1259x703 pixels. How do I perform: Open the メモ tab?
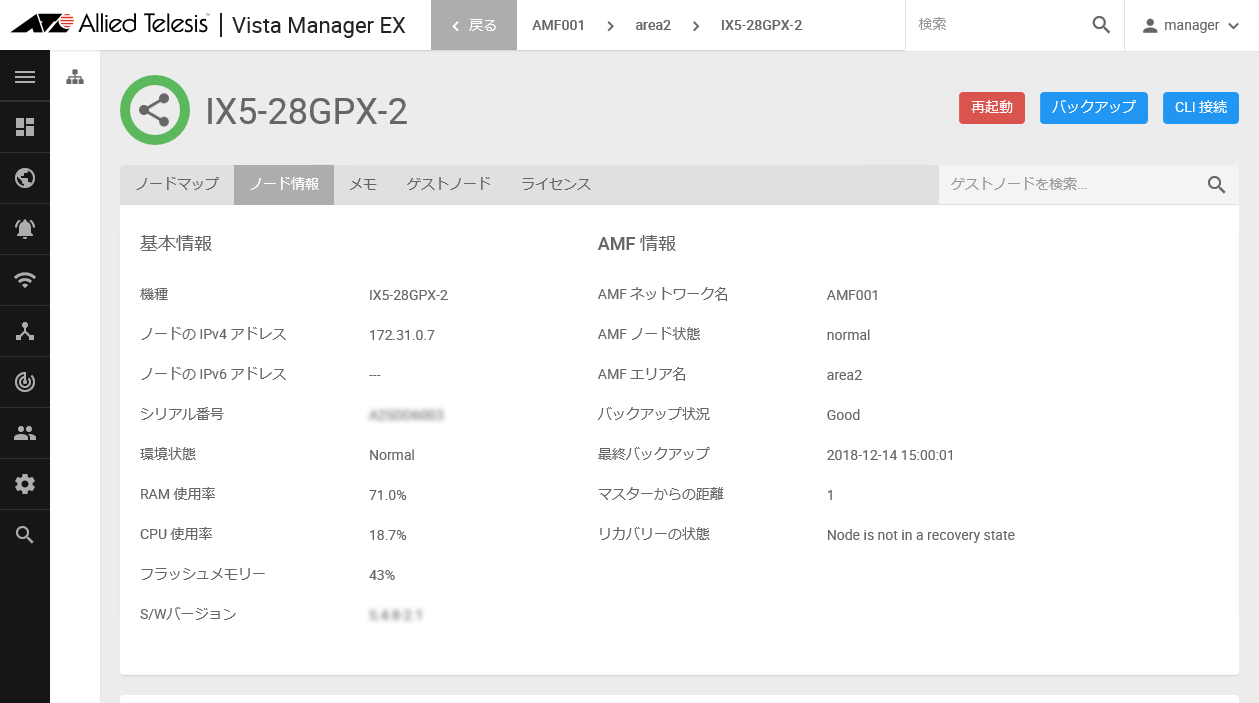pyautogui.click(x=363, y=184)
